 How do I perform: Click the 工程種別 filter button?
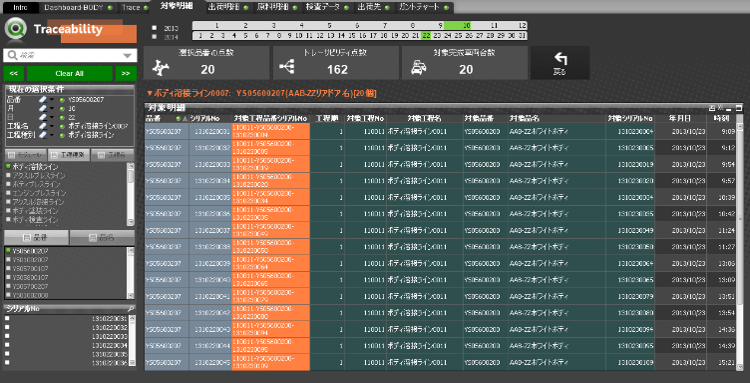(x=69, y=155)
